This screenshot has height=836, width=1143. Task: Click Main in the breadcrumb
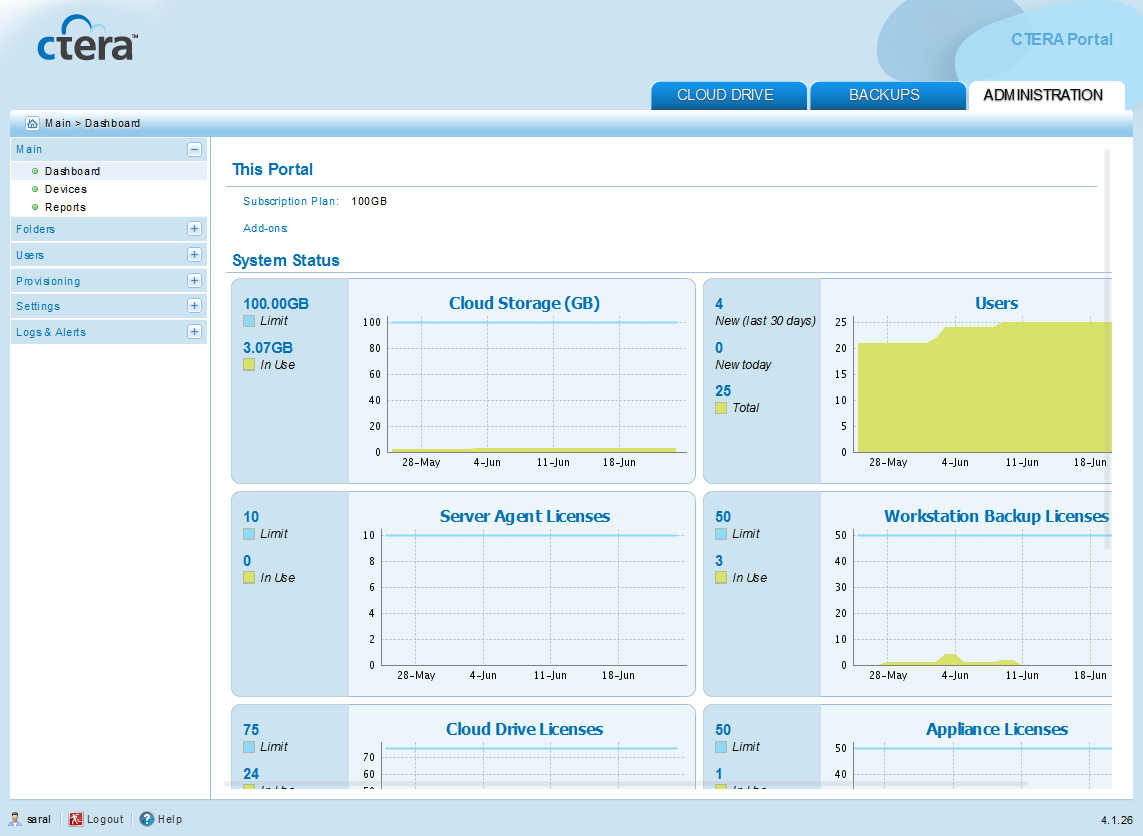(58, 123)
